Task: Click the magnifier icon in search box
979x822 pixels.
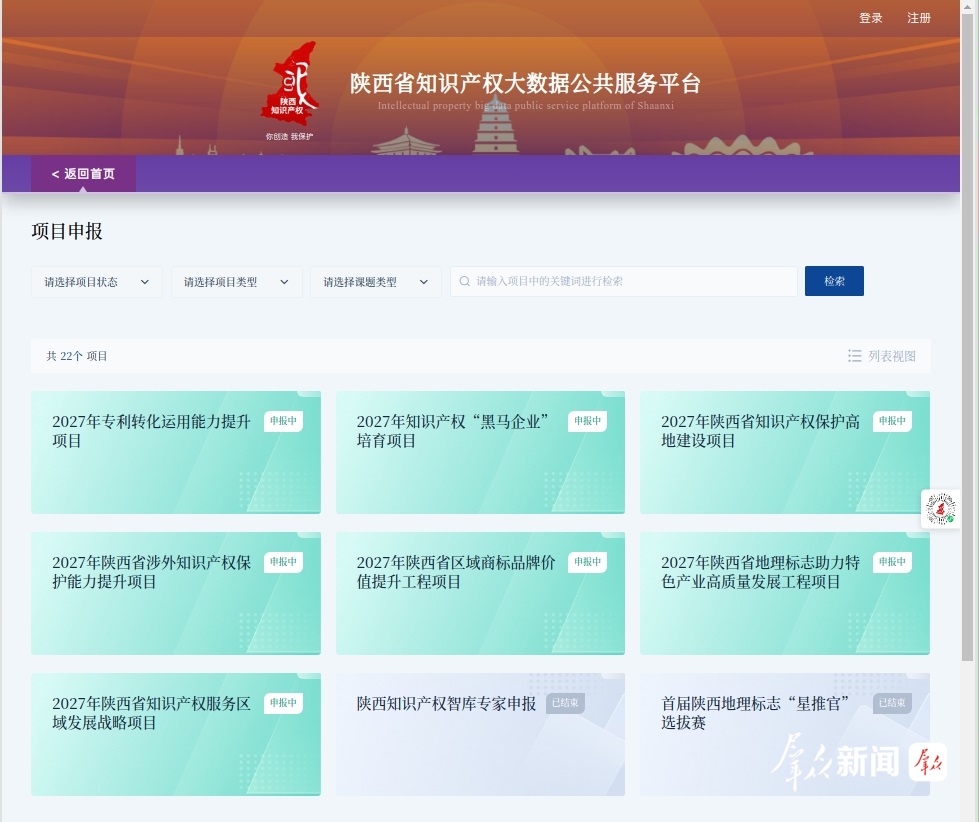Action: (465, 281)
